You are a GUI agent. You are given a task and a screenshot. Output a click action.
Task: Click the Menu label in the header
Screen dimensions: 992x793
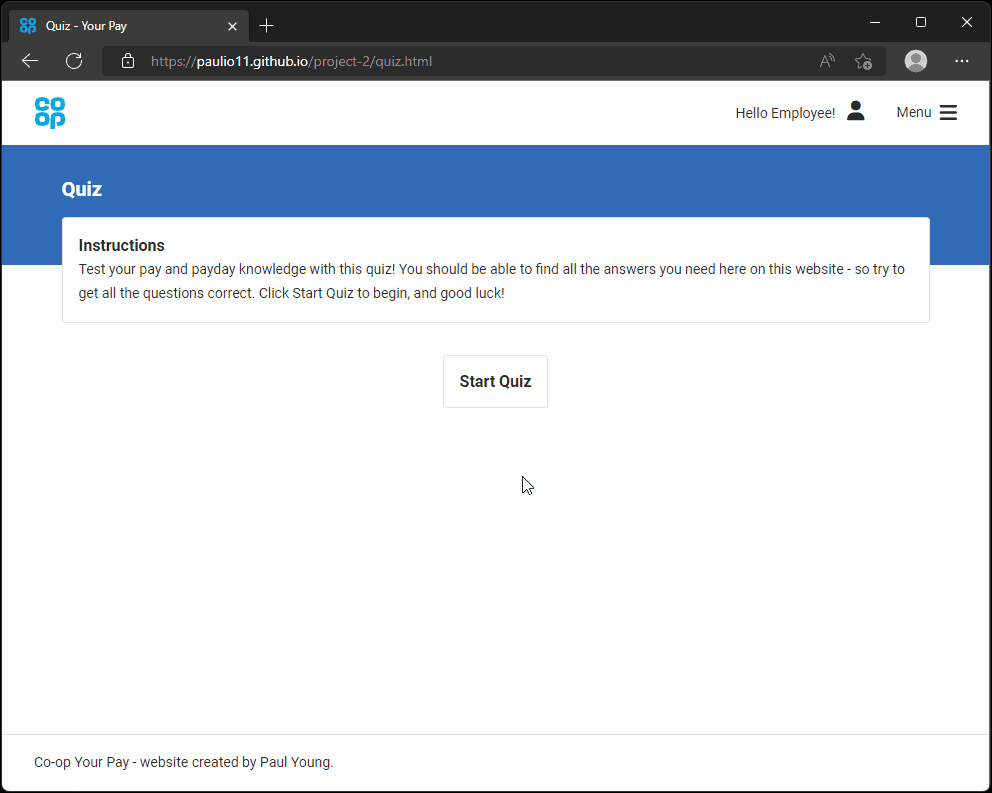(913, 113)
